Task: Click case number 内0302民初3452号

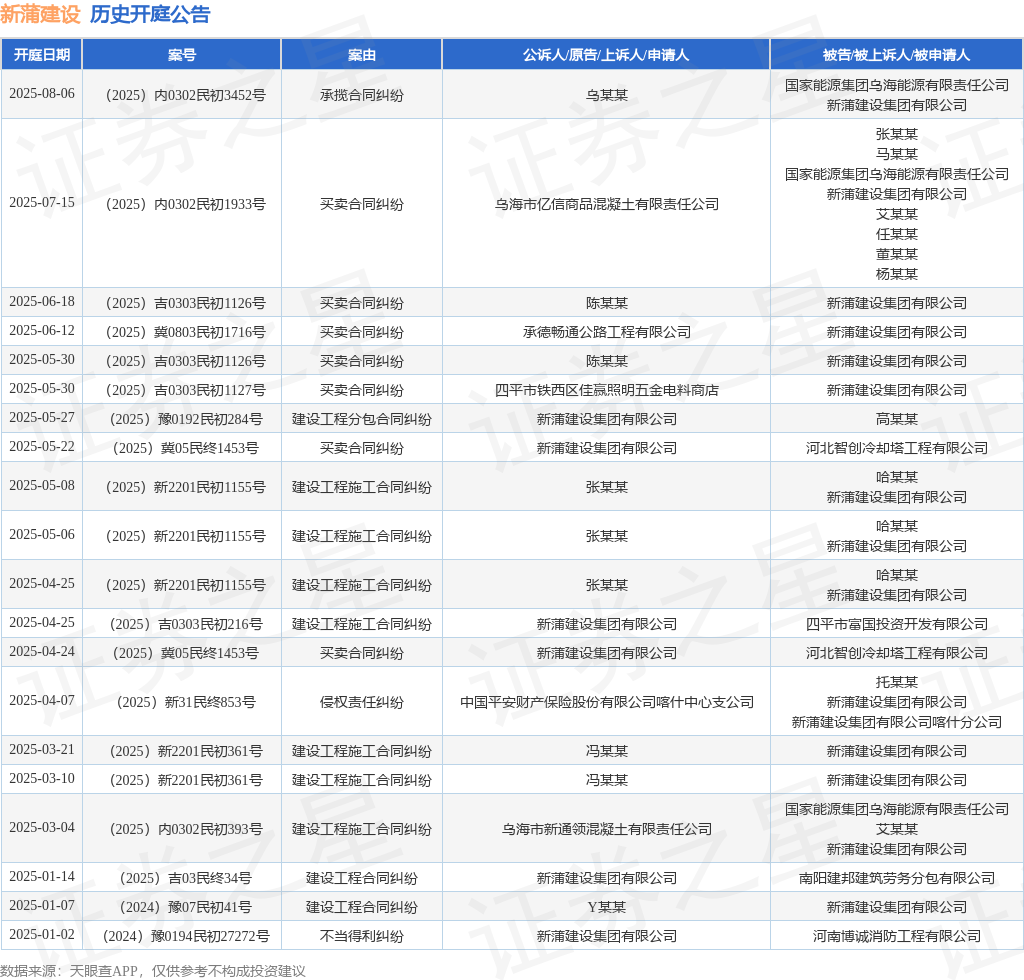Action: point(185,95)
